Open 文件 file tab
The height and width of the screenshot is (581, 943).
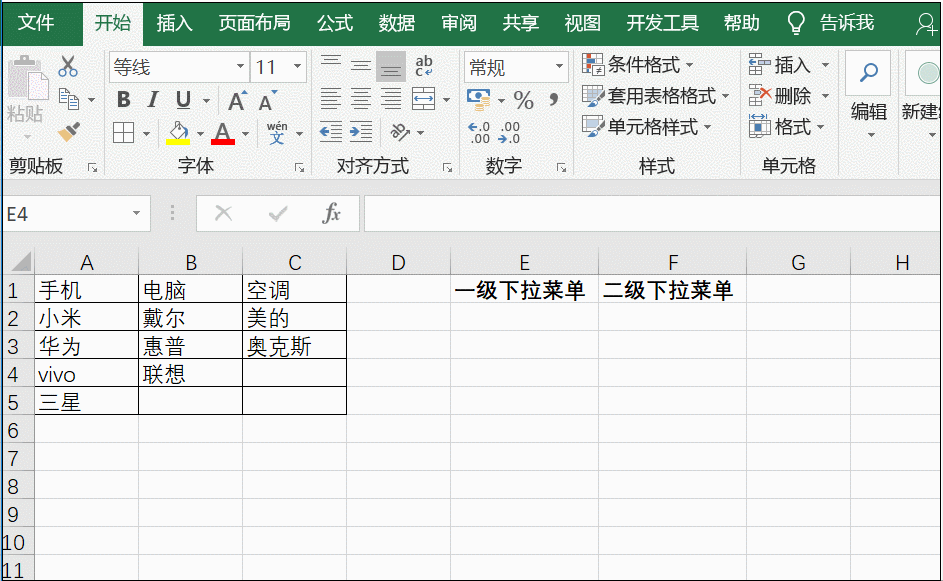[36, 23]
